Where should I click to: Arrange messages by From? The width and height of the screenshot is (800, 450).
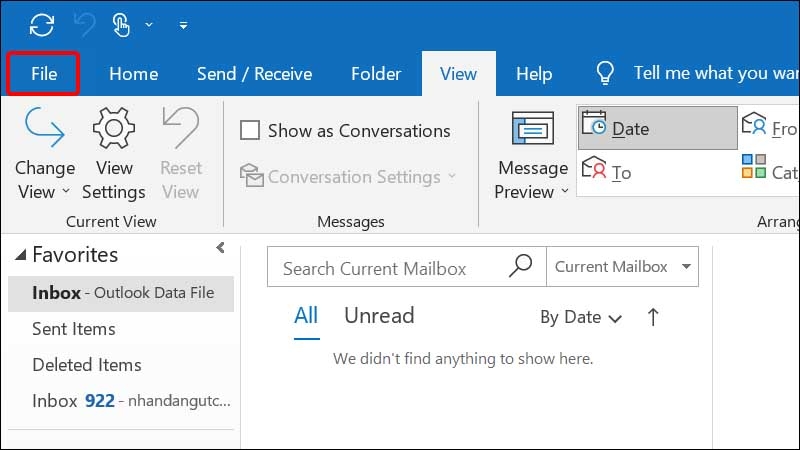(x=769, y=127)
